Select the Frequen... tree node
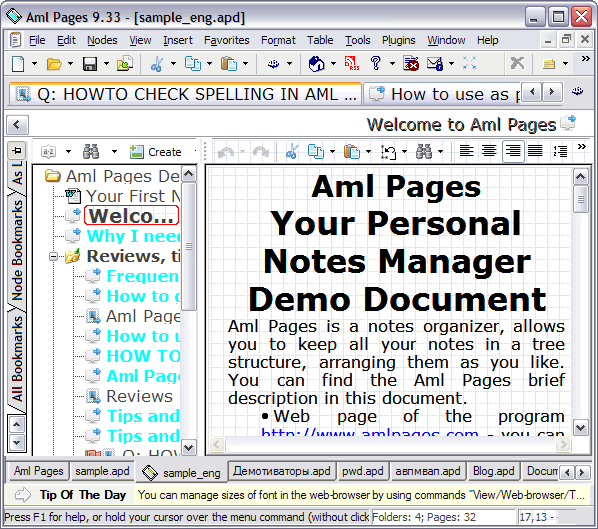Screen dimensions: 598x529 (143, 276)
